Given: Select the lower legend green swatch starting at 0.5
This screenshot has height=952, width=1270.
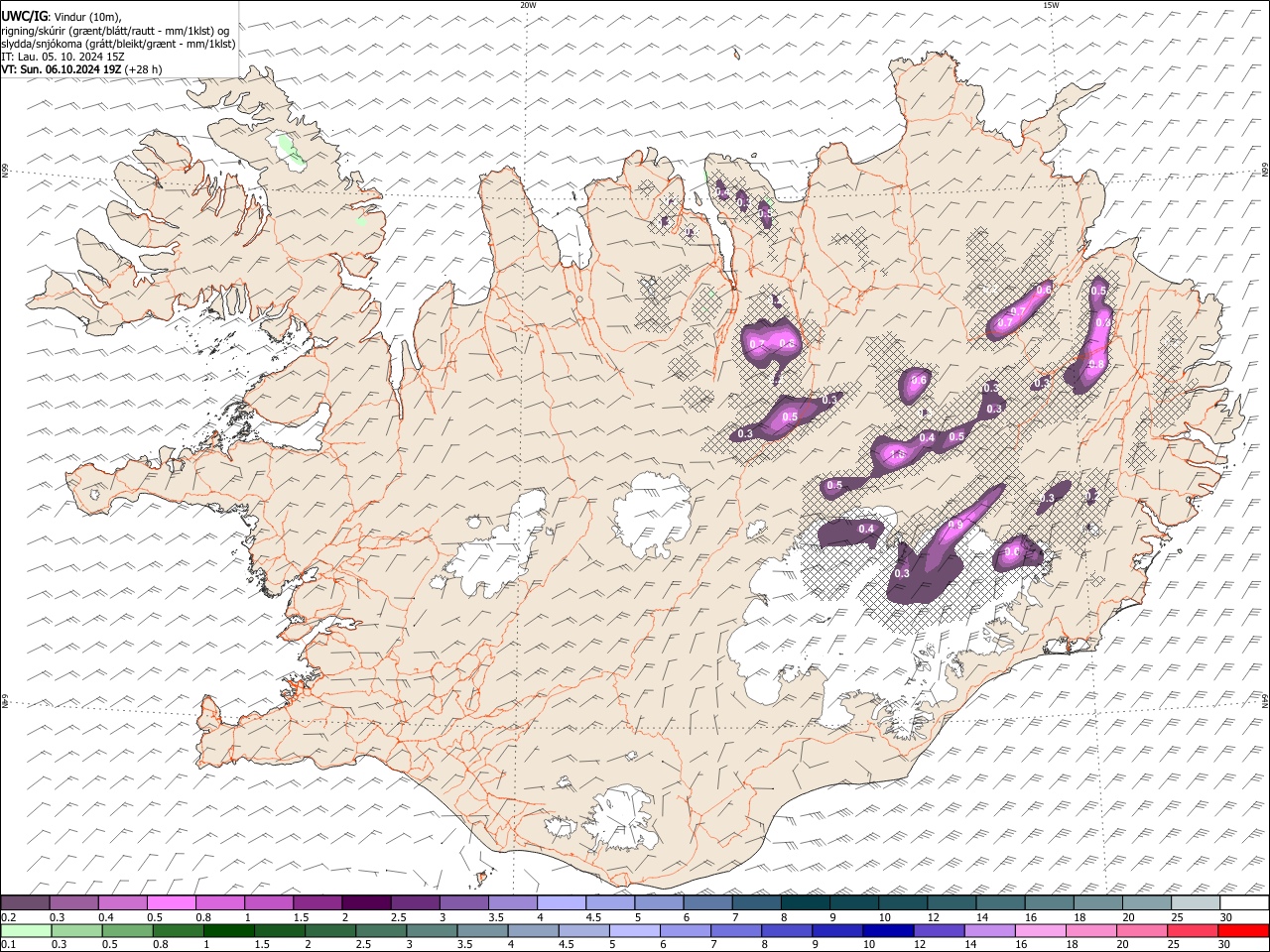Looking at the screenshot, I should [x=128, y=931].
